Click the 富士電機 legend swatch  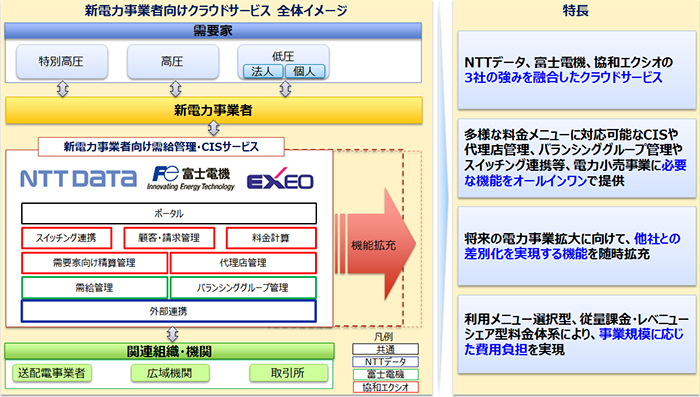385,374
